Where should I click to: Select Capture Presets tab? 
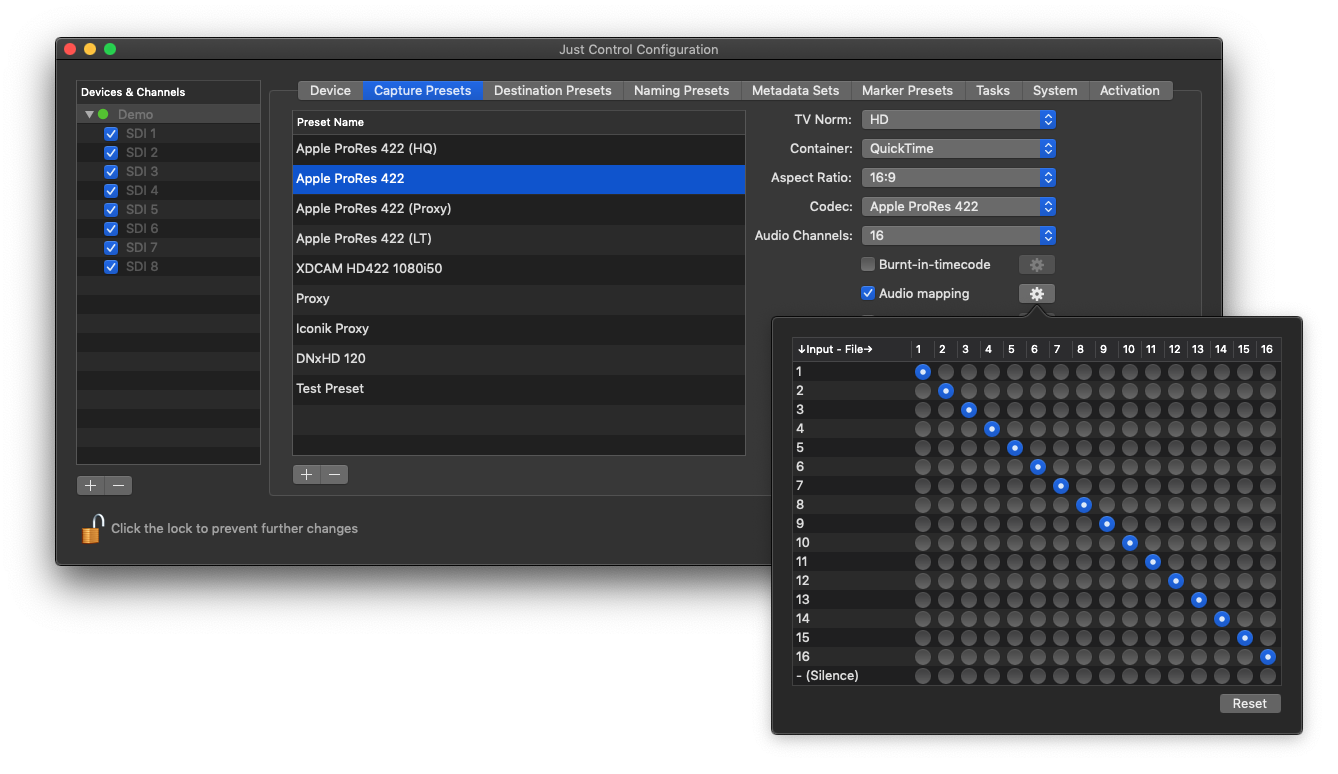(422, 90)
